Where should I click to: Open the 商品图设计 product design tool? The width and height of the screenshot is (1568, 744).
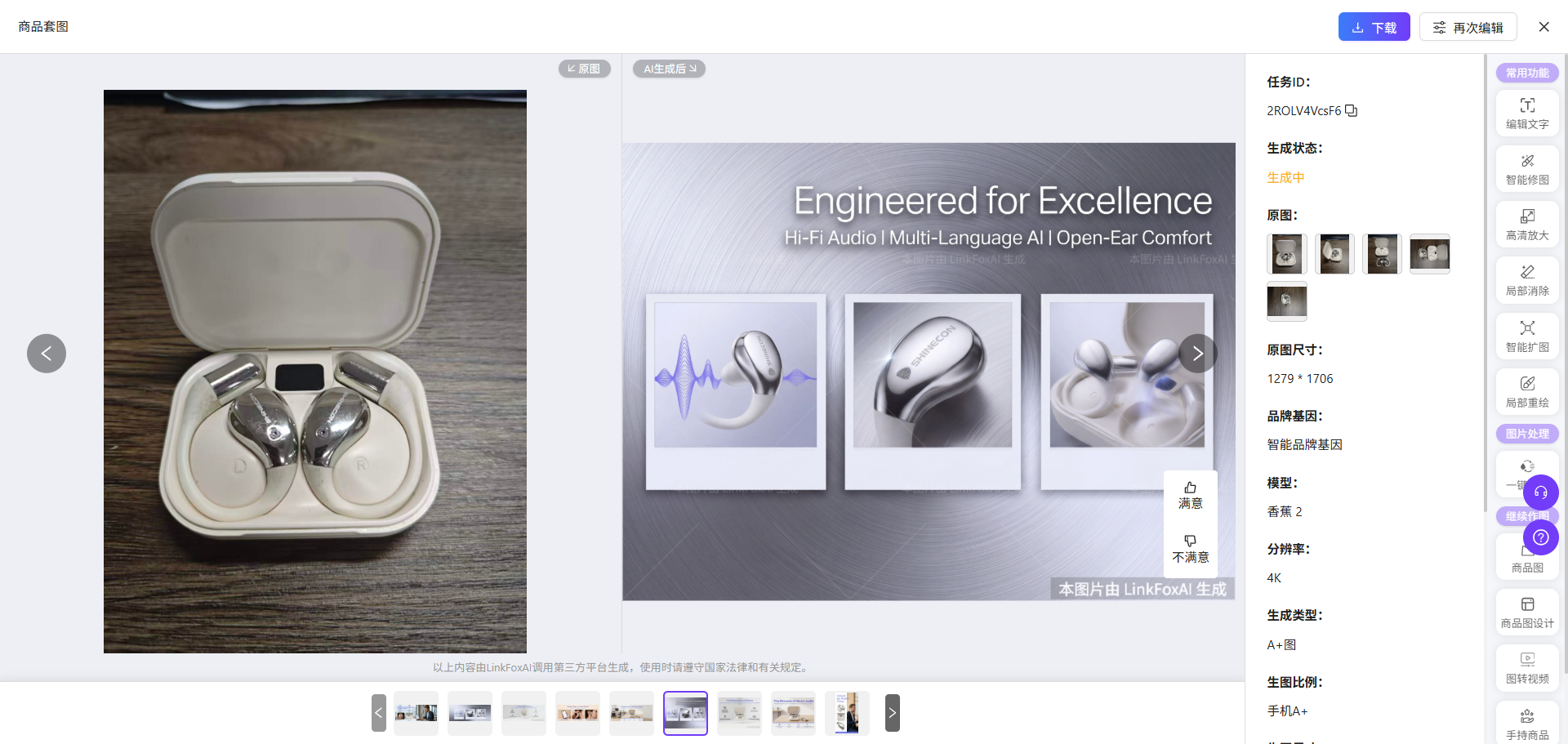(x=1526, y=613)
